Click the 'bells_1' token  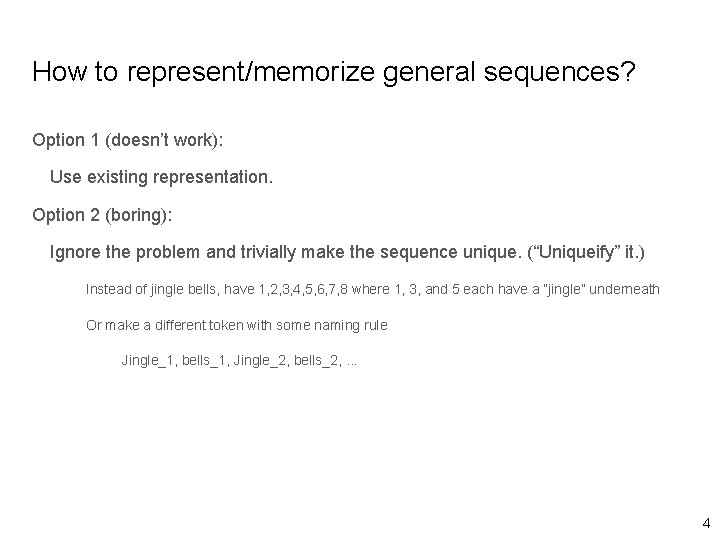coord(204,360)
